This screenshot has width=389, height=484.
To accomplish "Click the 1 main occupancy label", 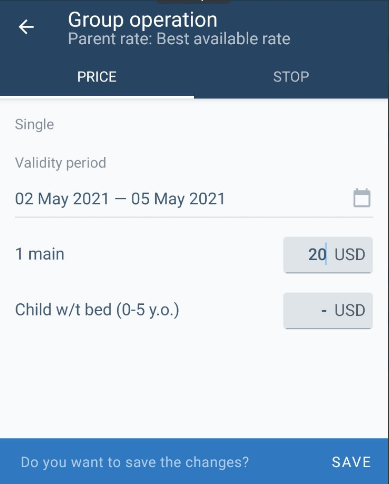I will click(x=40, y=254).
